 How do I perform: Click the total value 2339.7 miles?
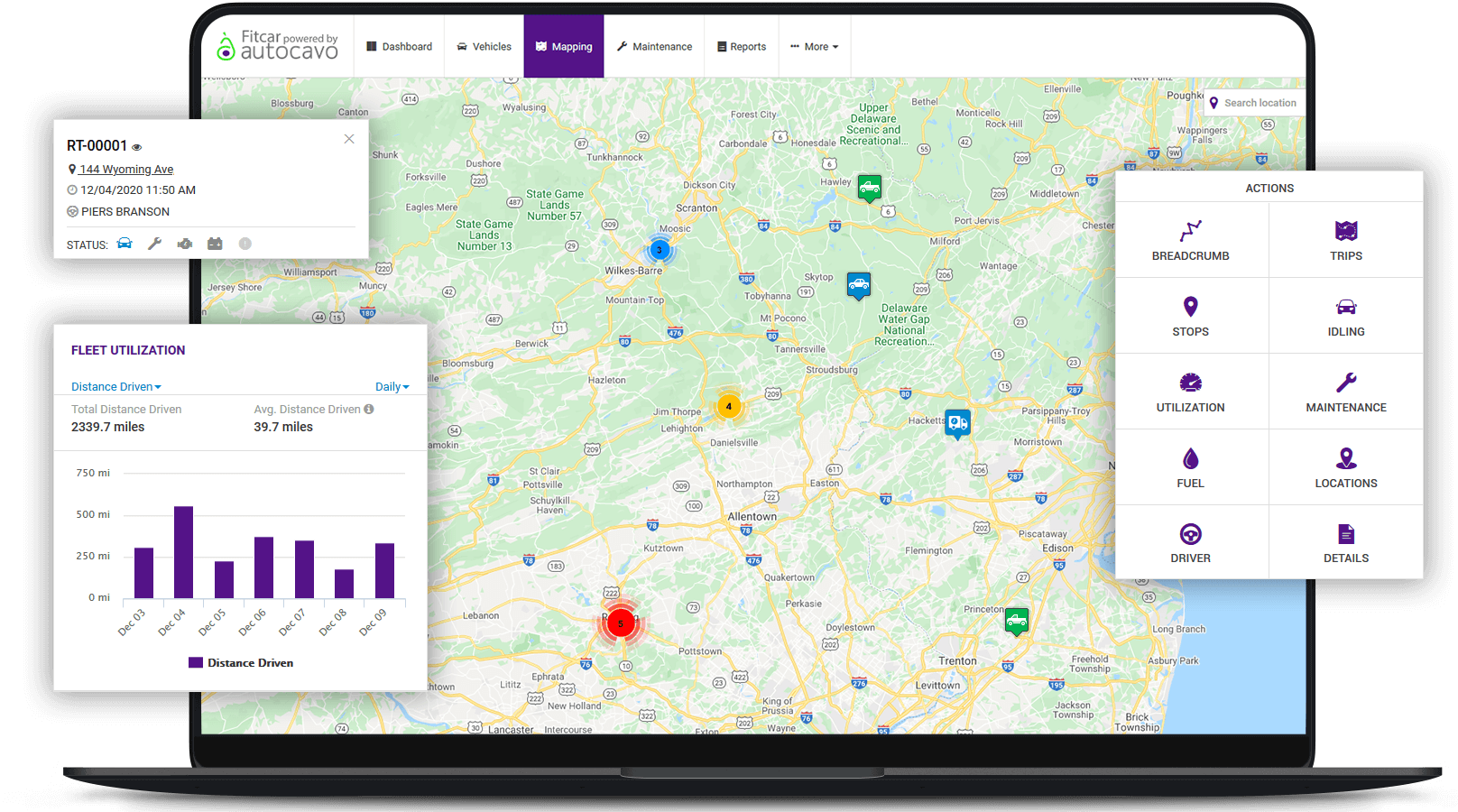[107, 427]
